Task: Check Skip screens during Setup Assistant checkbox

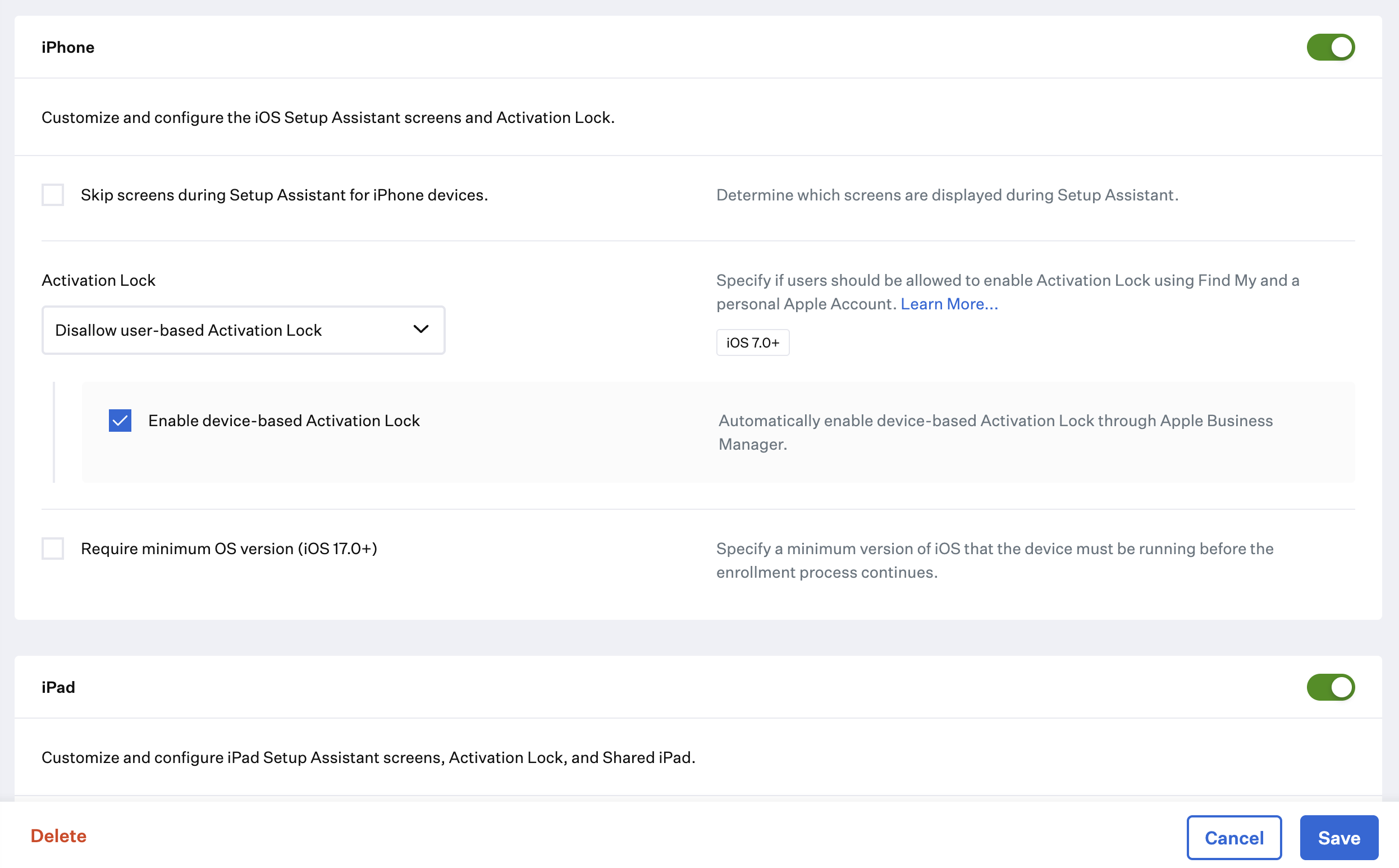Action: [x=53, y=195]
